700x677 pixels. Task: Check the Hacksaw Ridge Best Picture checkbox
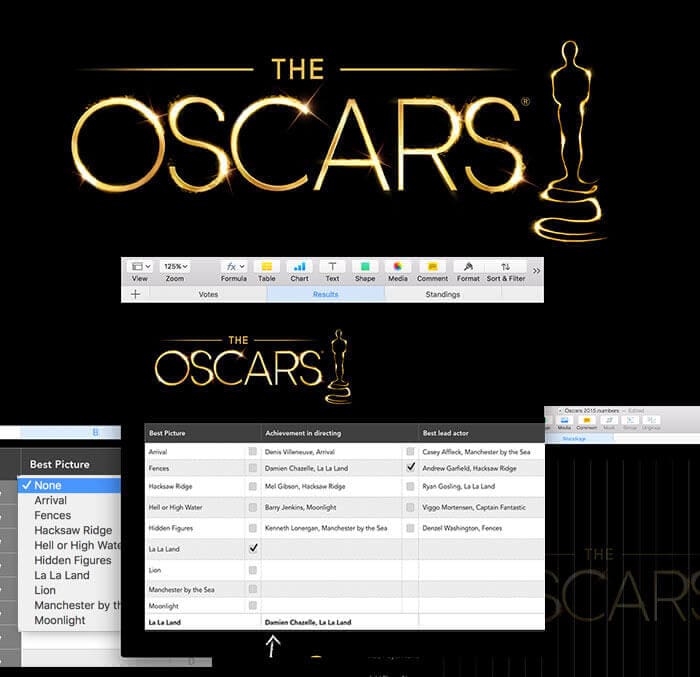click(253, 486)
